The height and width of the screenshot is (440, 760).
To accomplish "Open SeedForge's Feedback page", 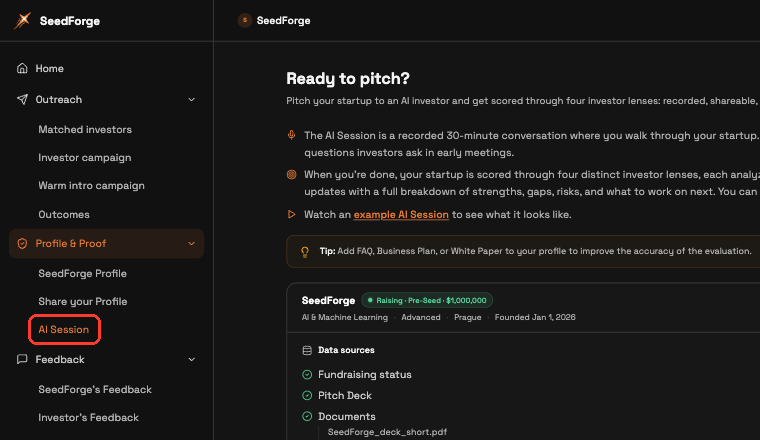I will [x=95, y=390].
